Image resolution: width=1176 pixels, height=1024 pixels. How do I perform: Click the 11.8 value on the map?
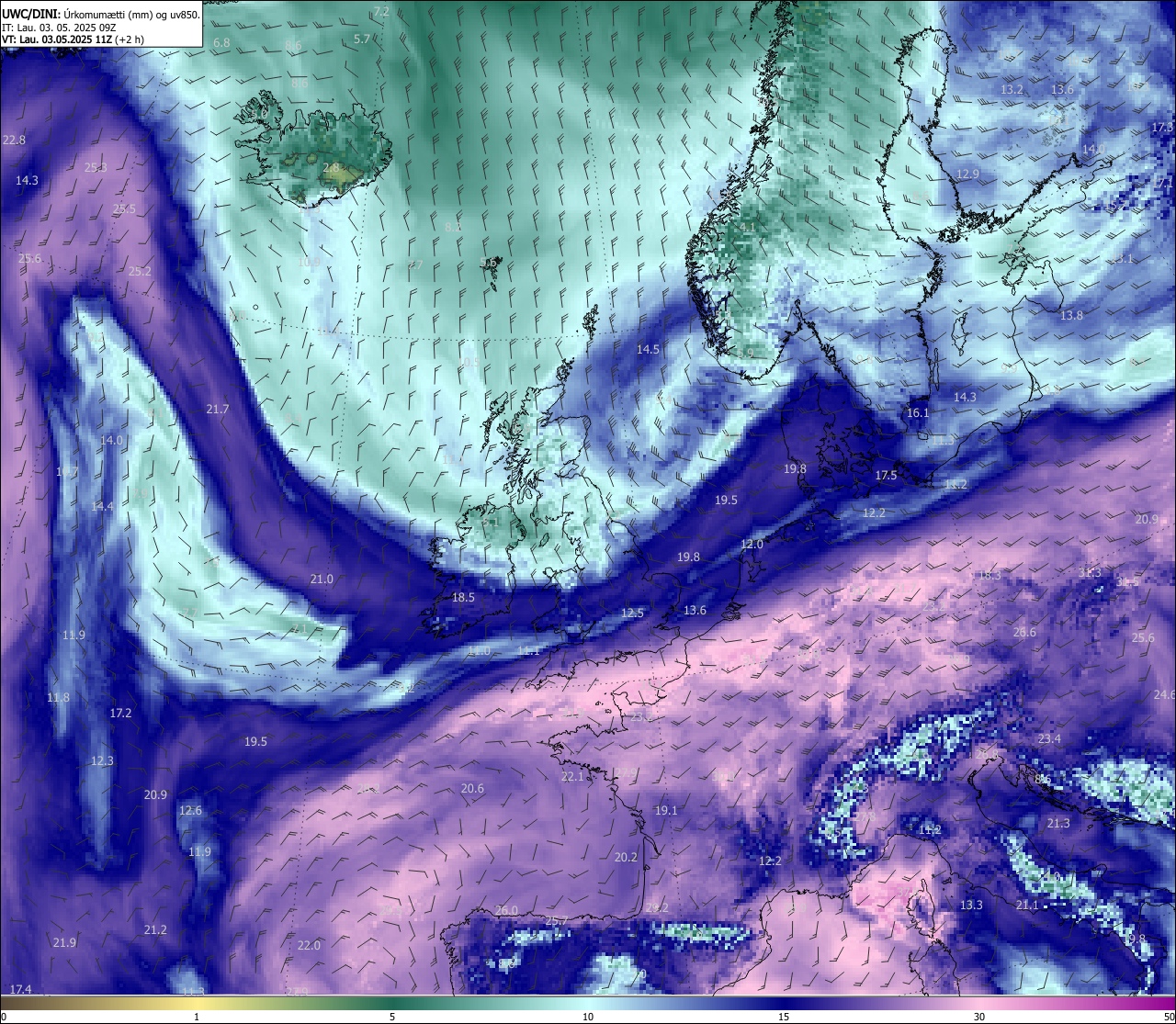58,698
